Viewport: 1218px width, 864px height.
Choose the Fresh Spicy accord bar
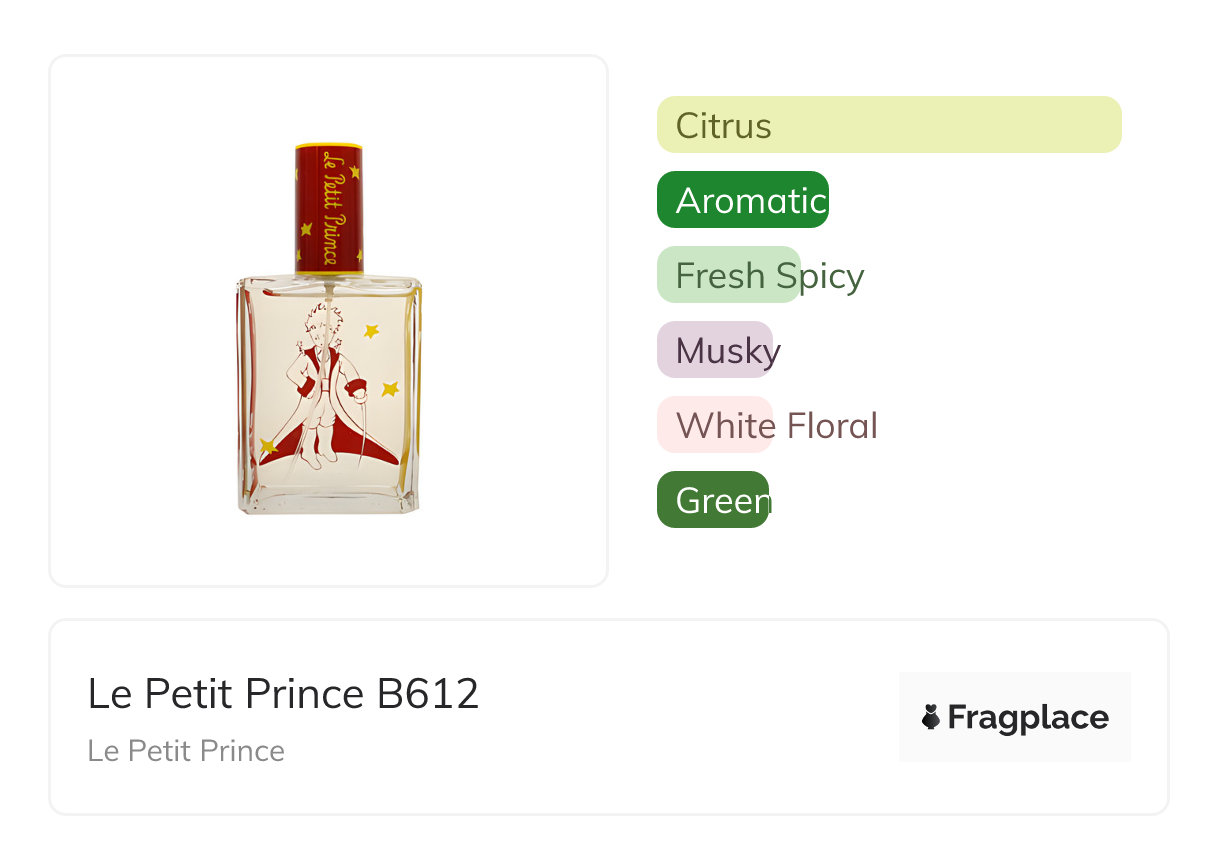[729, 275]
